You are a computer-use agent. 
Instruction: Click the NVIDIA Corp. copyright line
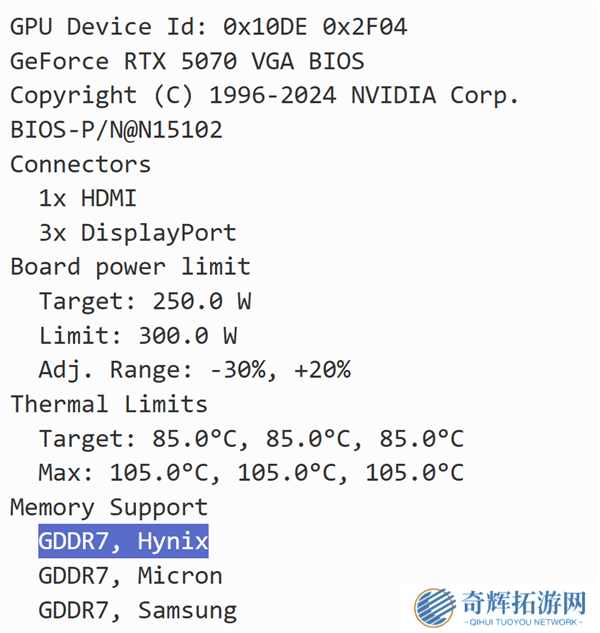(x=264, y=96)
